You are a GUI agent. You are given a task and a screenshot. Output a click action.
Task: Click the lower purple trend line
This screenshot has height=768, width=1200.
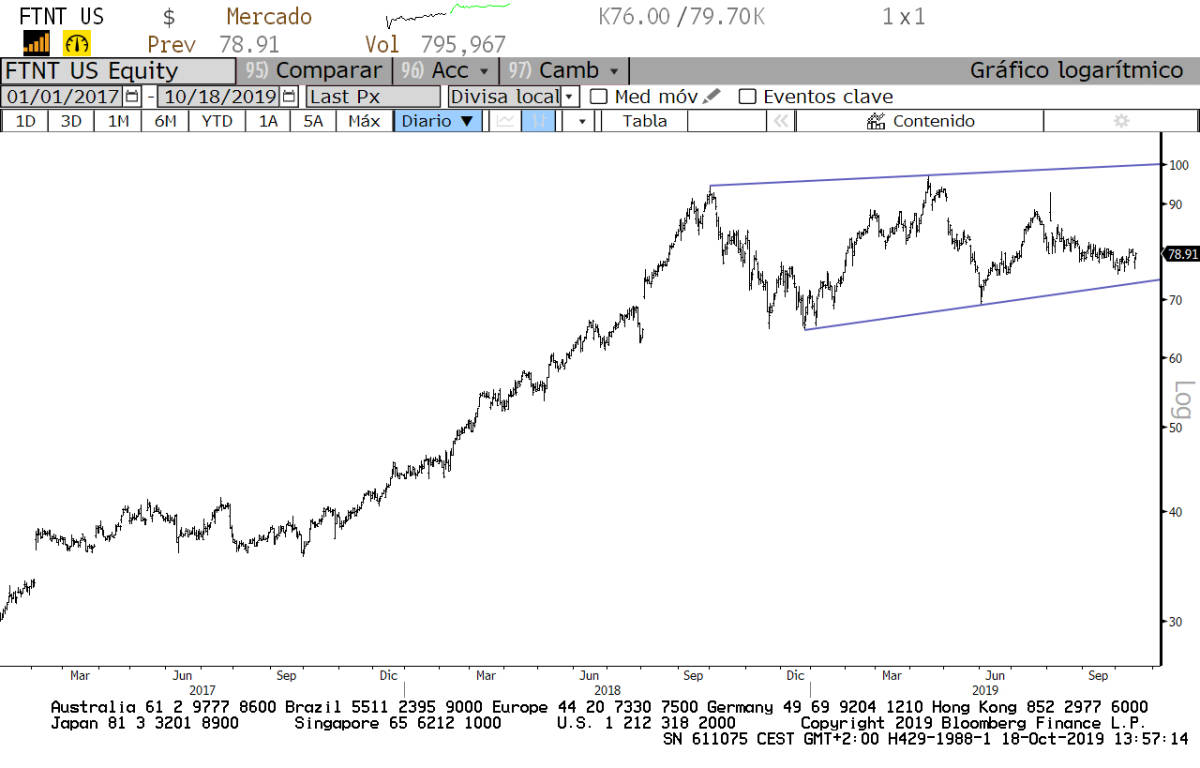click(x=983, y=304)
